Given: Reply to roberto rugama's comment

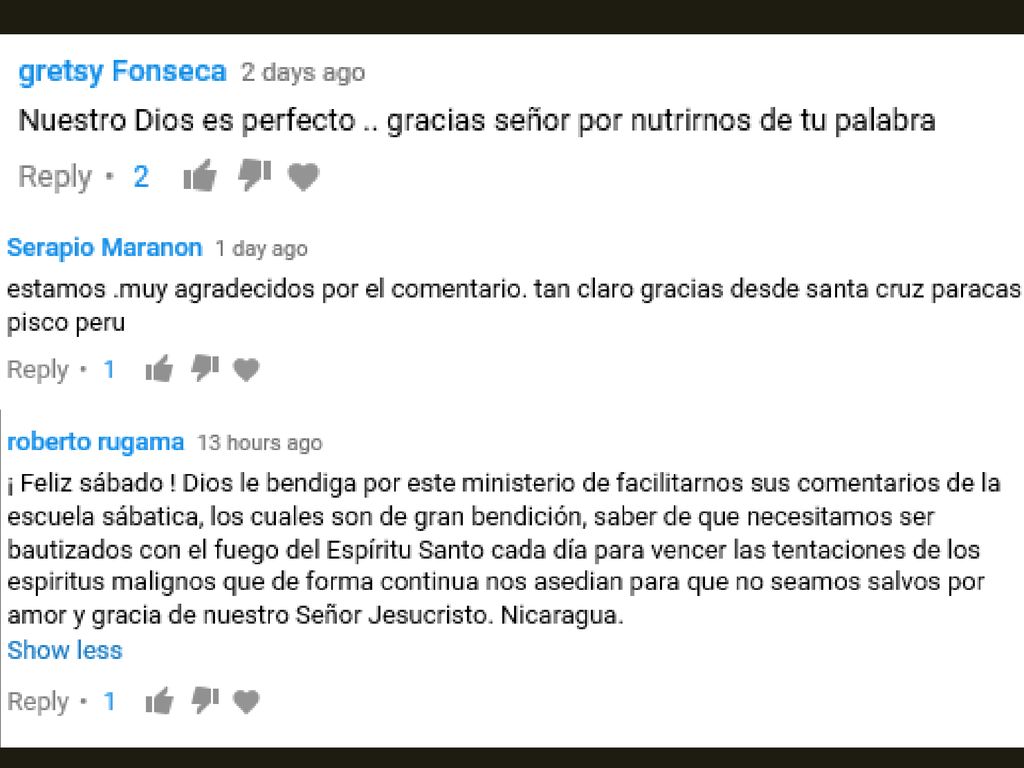Looking at the screenshot, I should click(37, 702).
